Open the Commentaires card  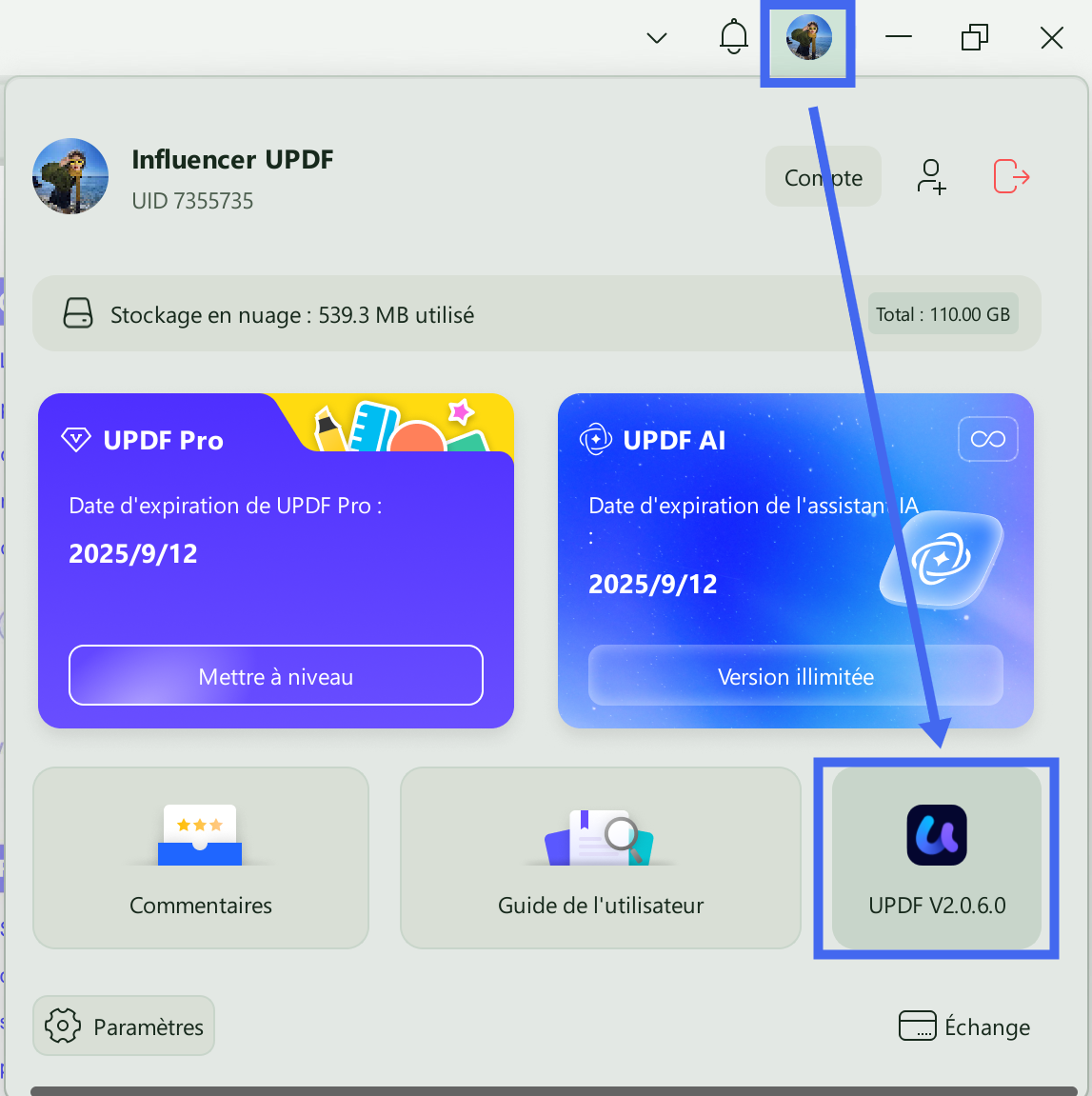point(201,858)
